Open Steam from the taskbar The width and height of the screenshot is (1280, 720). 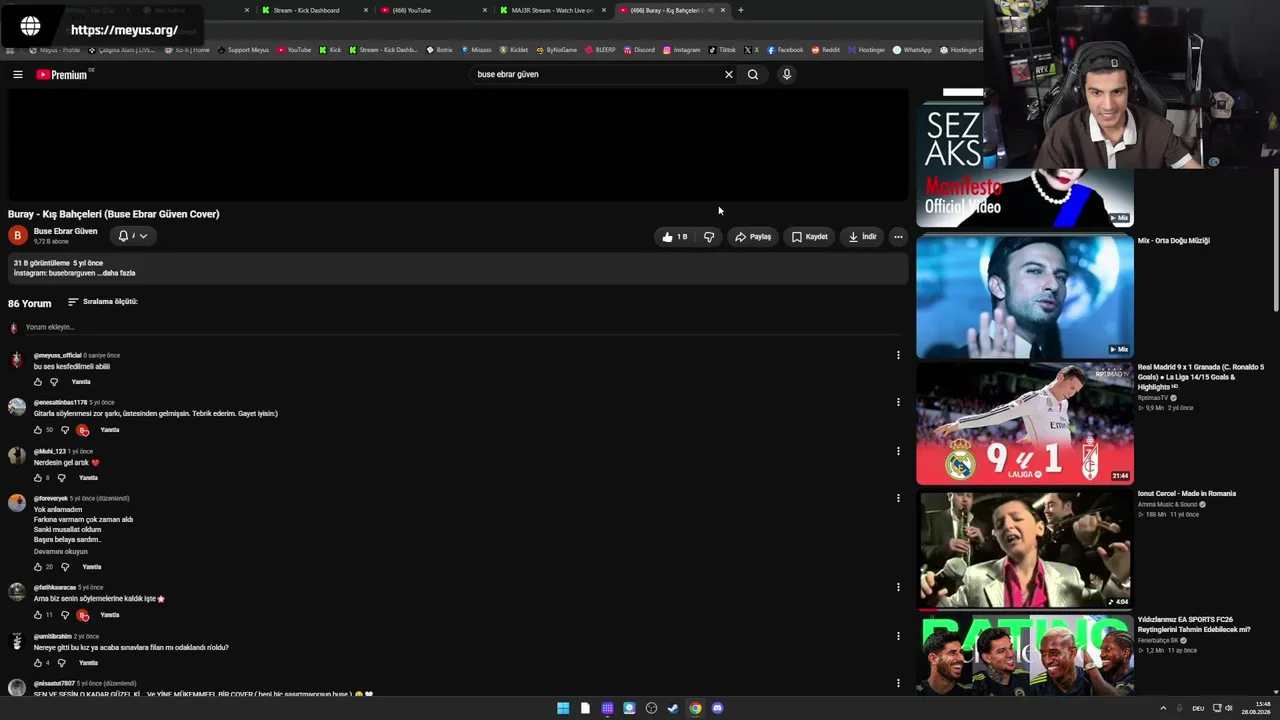(673, 708)
